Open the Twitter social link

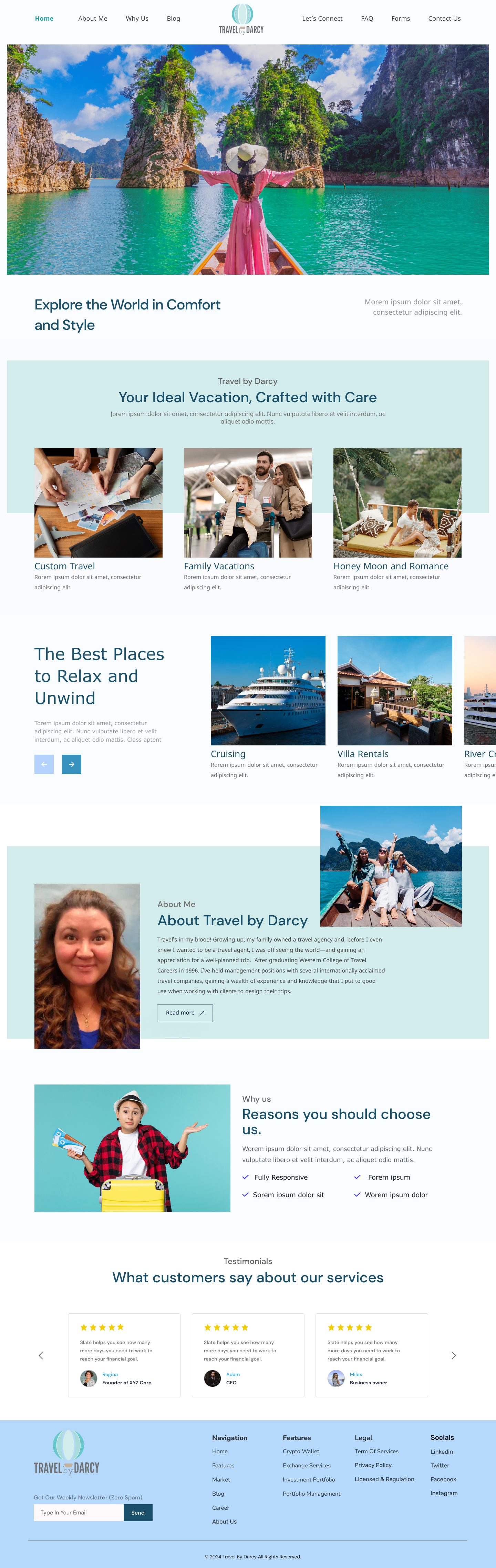(440, 1465)
